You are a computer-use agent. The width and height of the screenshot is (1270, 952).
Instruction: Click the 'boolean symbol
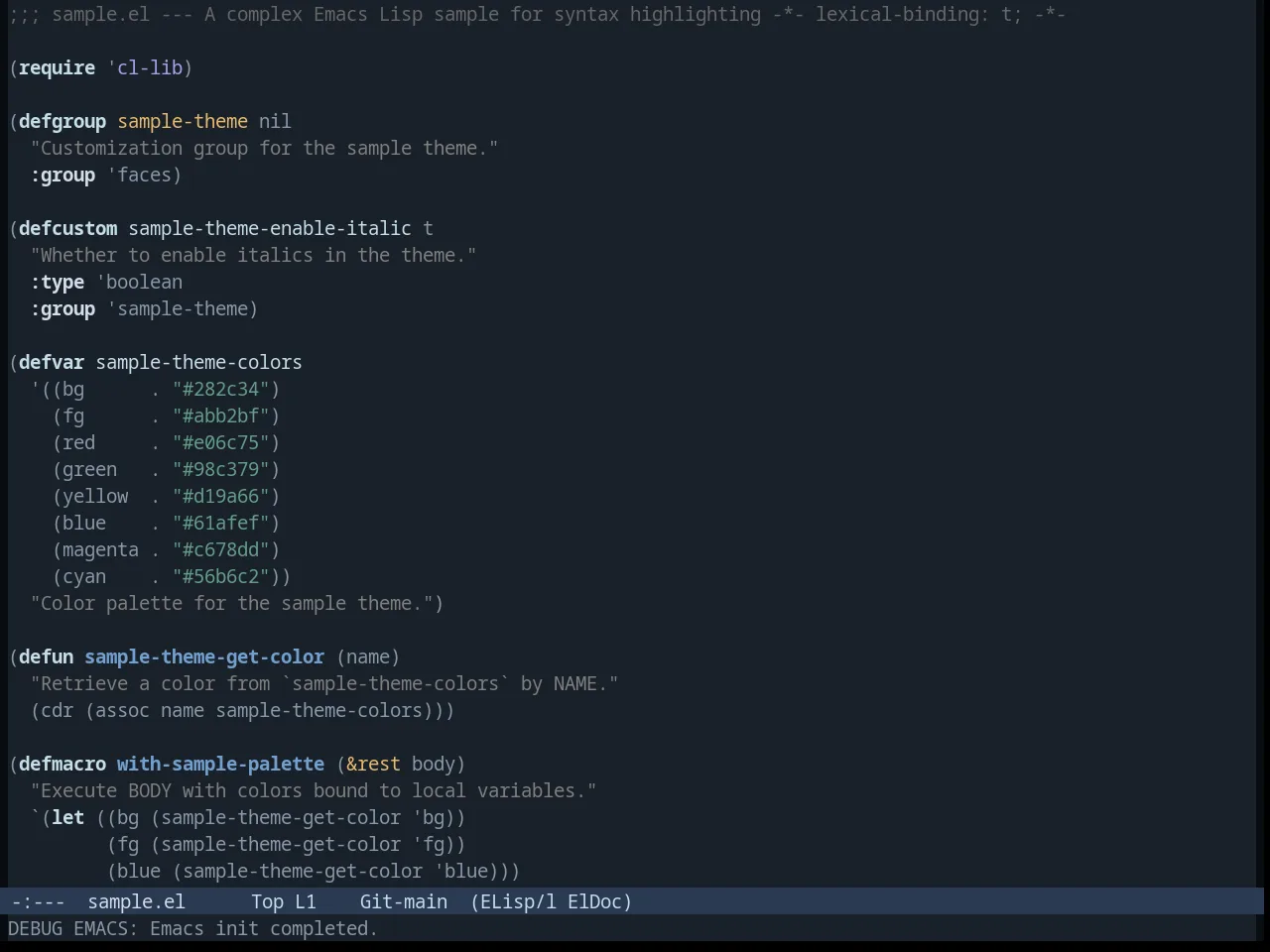pyautogui.click(x=139, y=282)
